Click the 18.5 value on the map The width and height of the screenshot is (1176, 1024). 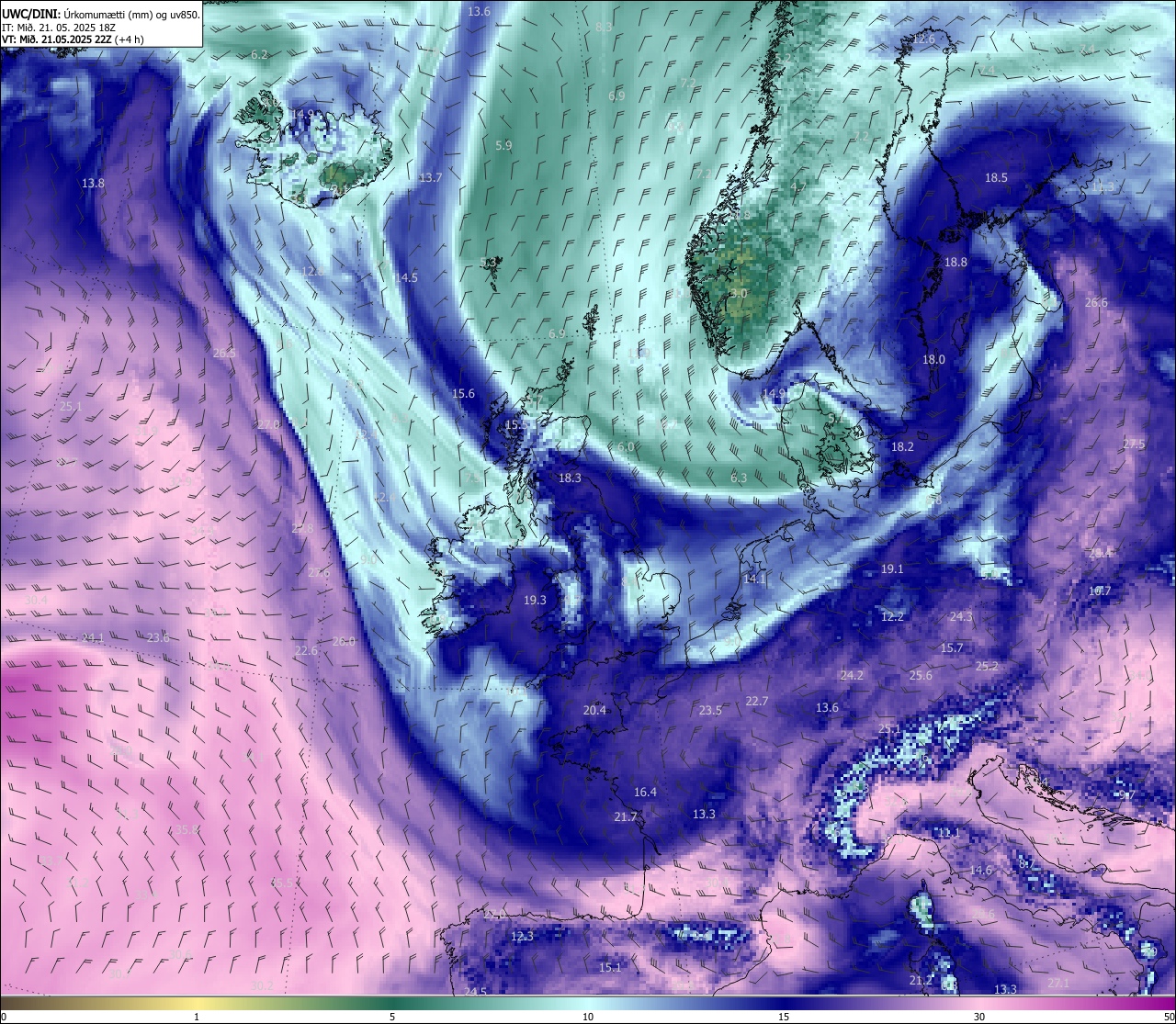tap(996, 178)
